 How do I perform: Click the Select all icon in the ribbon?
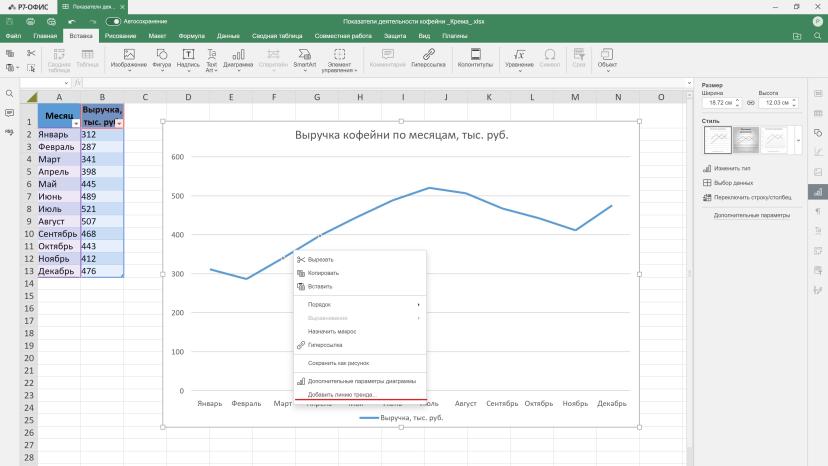[x=31, y=68]
